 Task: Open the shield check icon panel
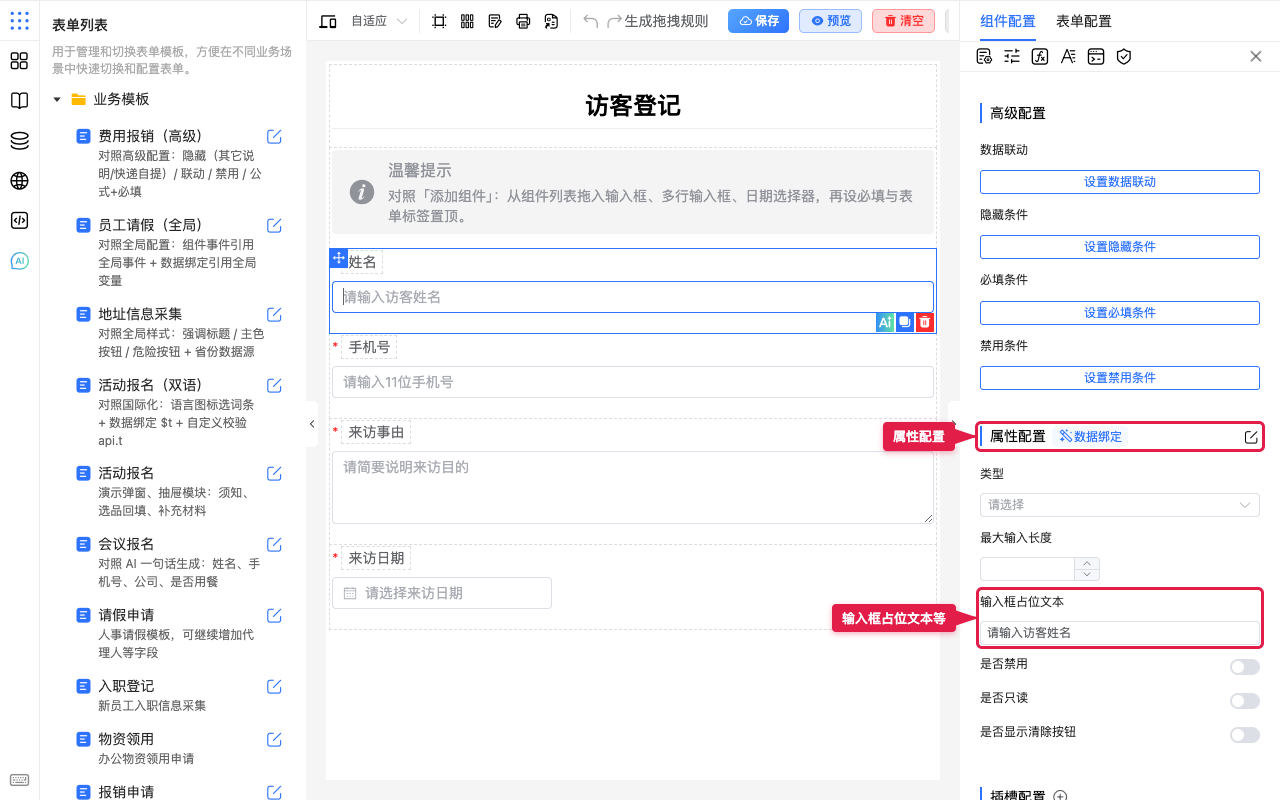(1124, 56)
